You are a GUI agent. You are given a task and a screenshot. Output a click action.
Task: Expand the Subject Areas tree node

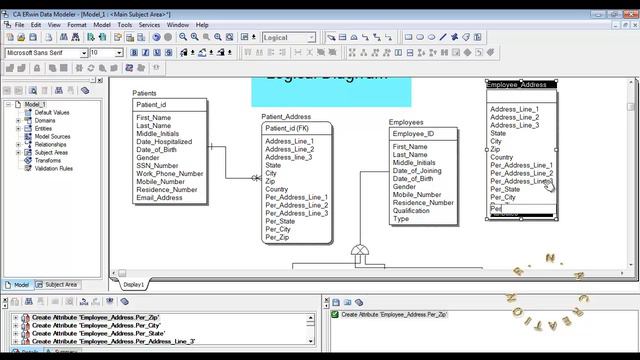click(18, 153)
